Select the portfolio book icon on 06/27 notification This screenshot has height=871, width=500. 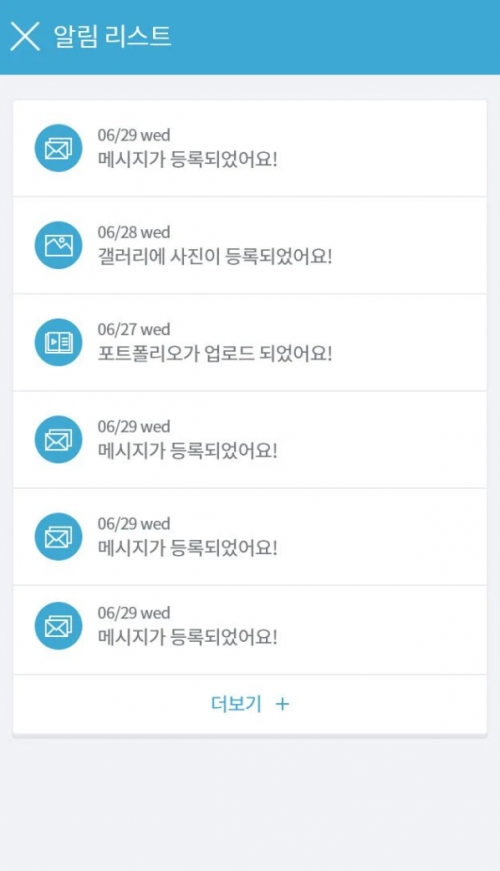pos(58,342)
